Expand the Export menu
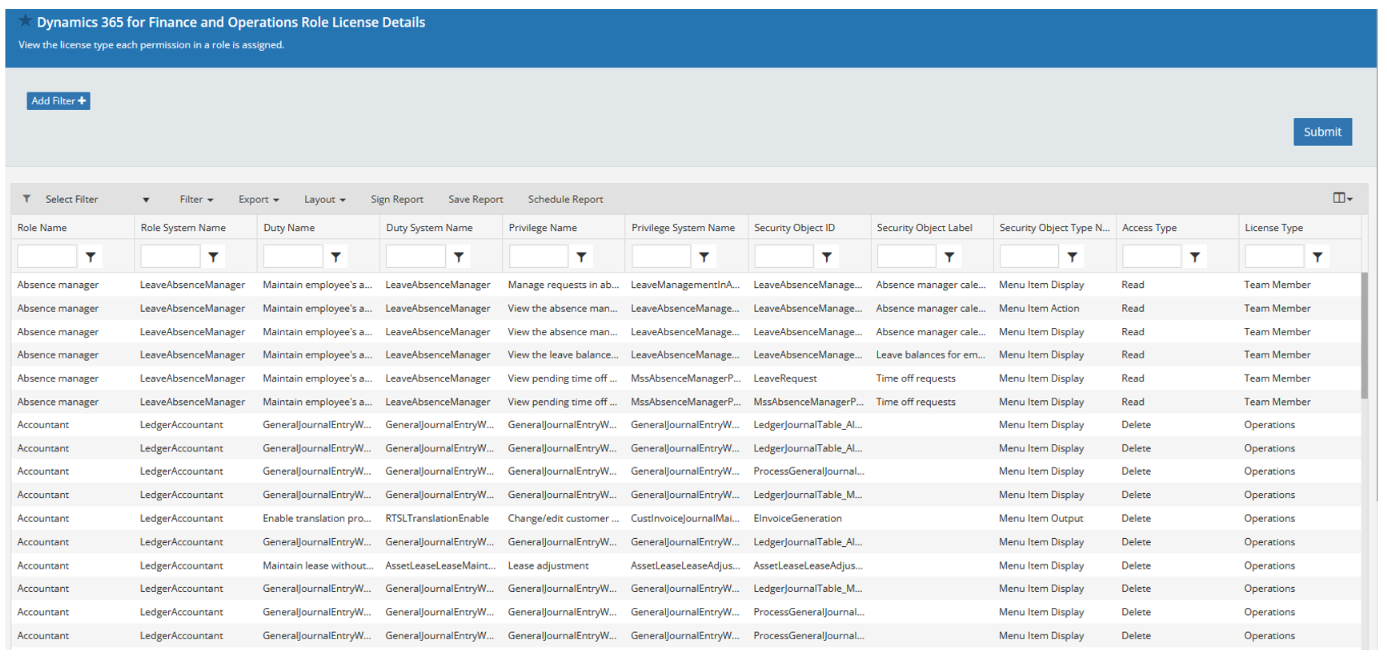This screenshot has height=664, width=1387. click(259, 199)
